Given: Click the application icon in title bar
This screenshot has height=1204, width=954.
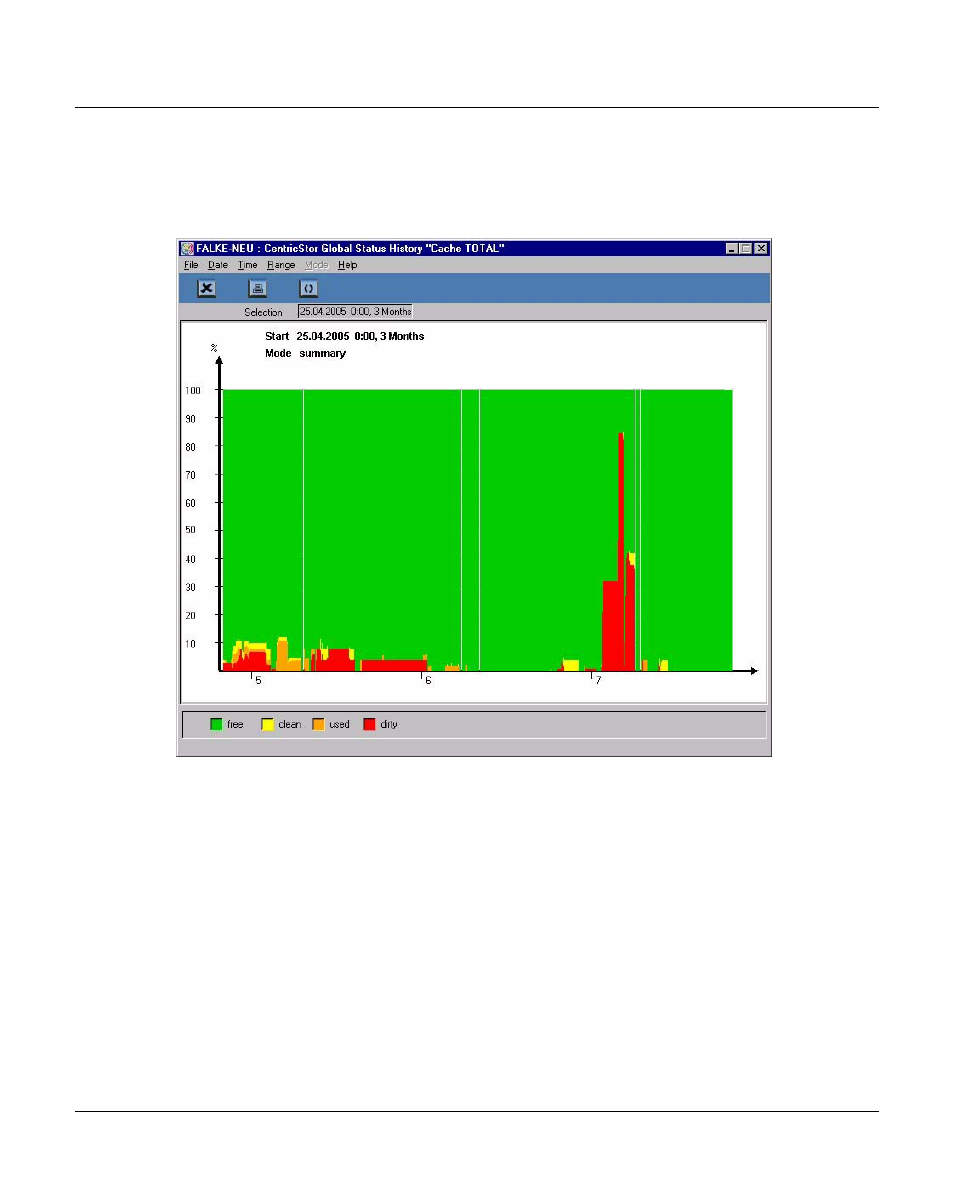Looking at the screenshot, I should pyautogui.click(x=187, y=248).
